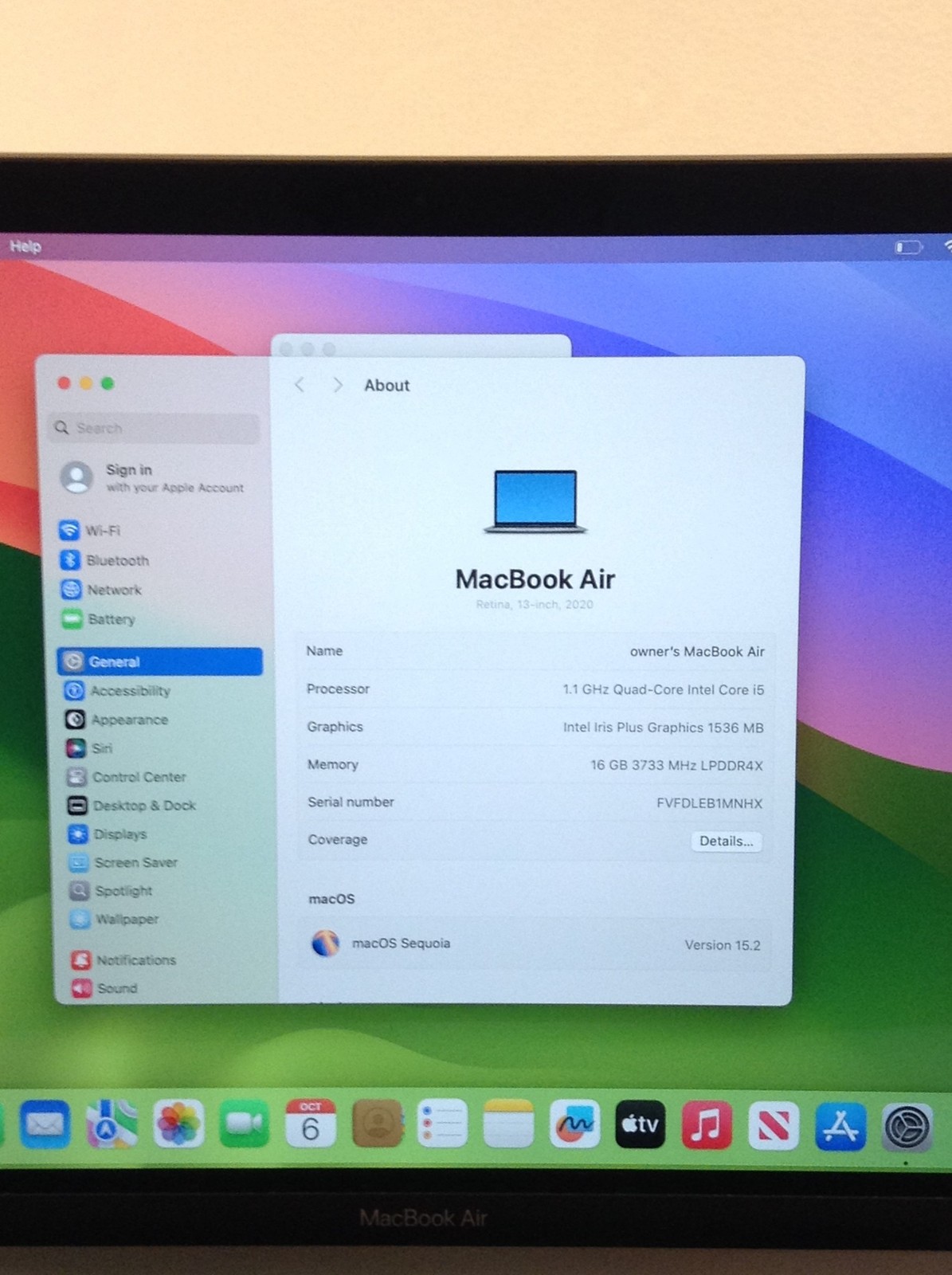This screenshot has height=1275, width=952.
Task: Click the Processor value 1.1 GHz Quad-Core
Action: pos(663,689)
